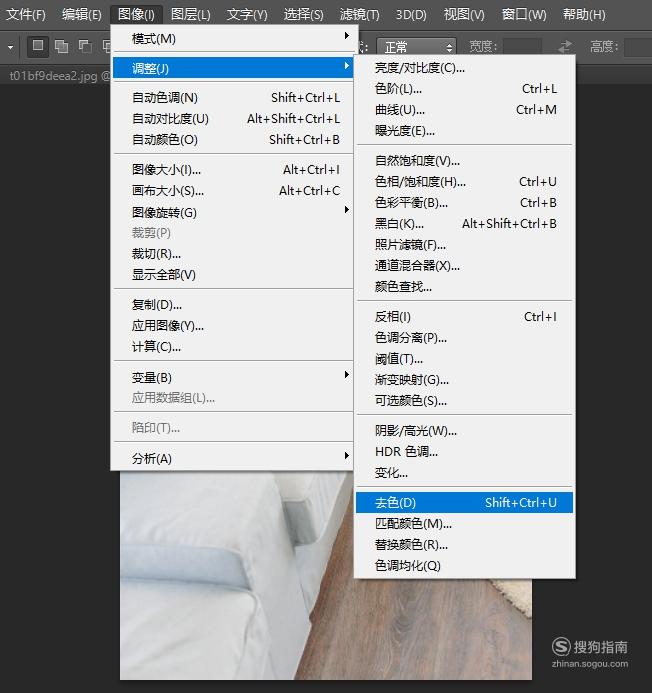
Task: Choose 复制(D) menu item
Action: click(x=233, y=305)
